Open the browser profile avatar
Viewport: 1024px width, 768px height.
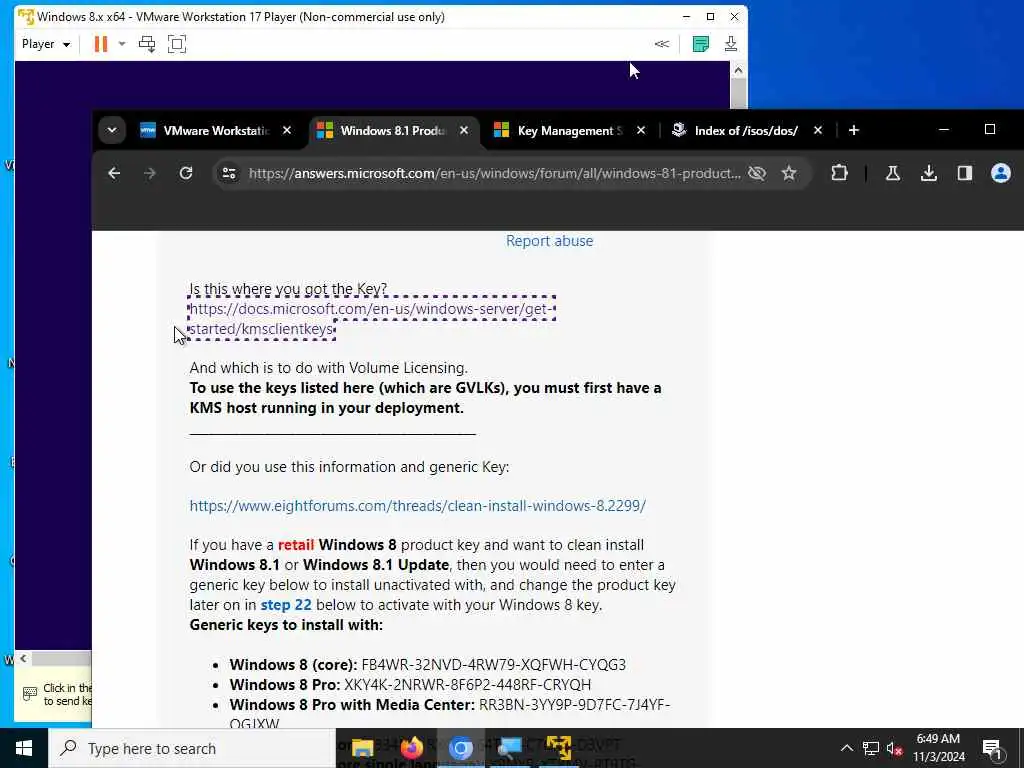pyautogui.click(x=1000, y=173)
